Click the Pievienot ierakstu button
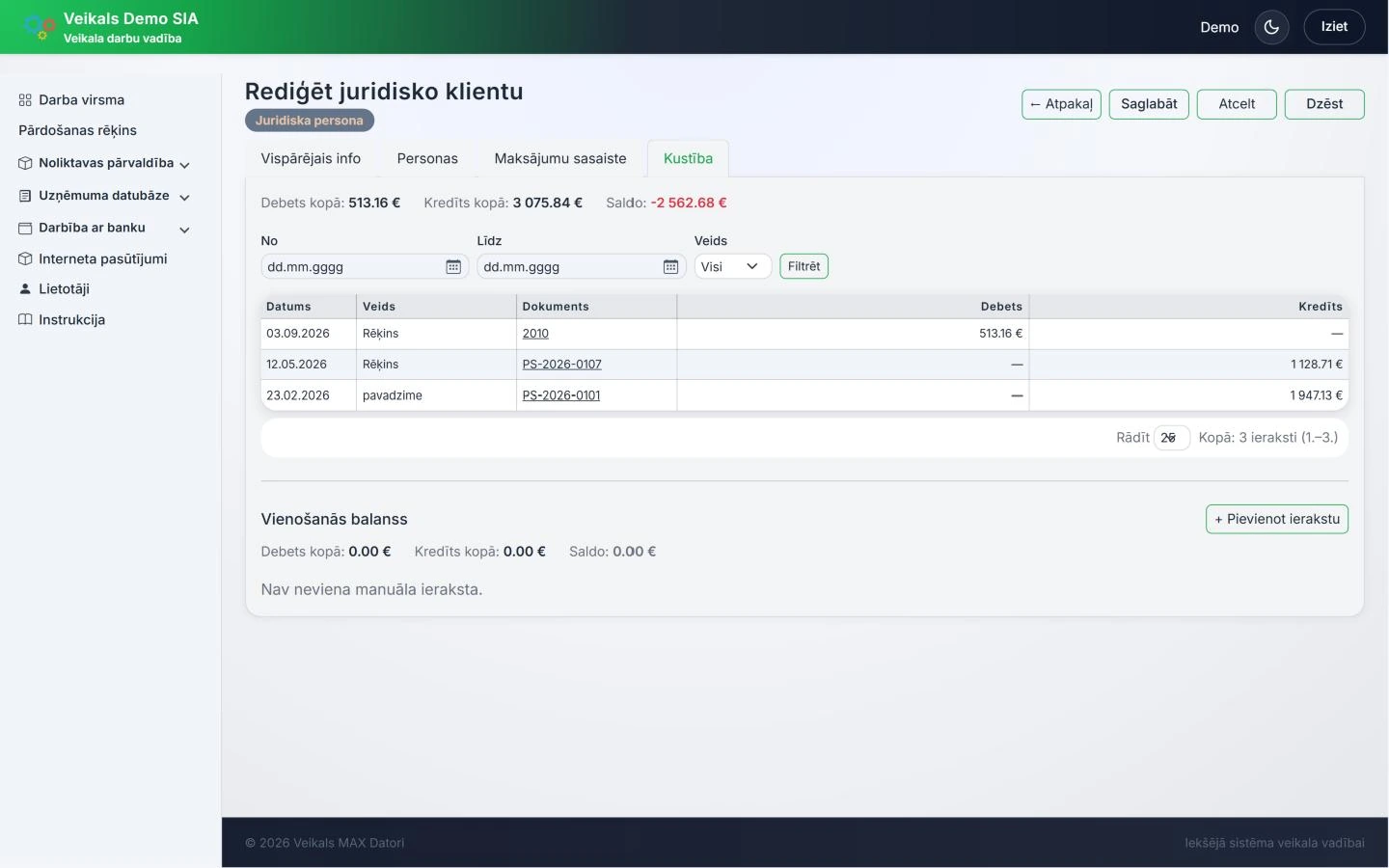1389x868 pixels. point(1277,519)
